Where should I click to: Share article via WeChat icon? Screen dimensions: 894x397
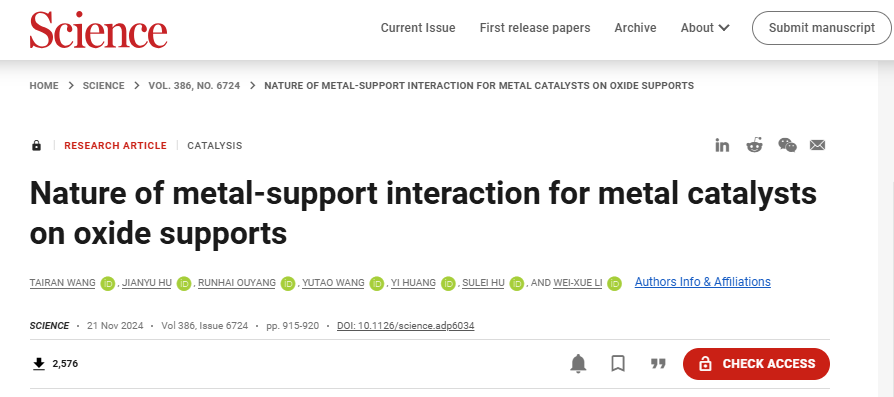787,145
